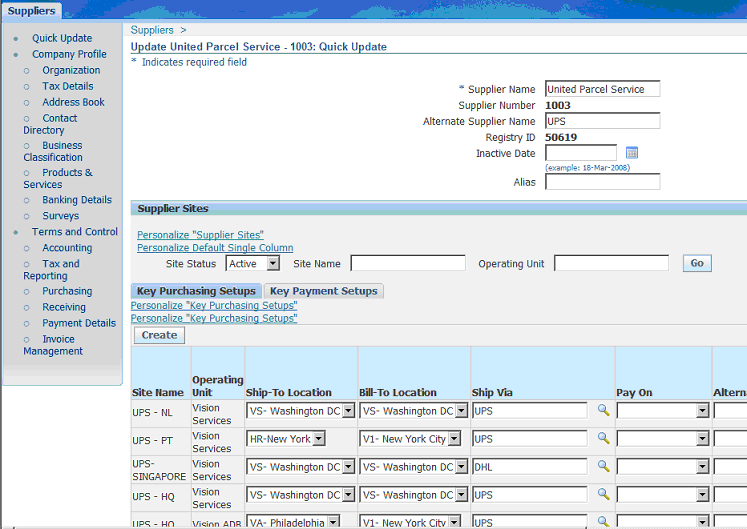
Task: Focus the Supplier Name field
Action: [x=602, y=89]
